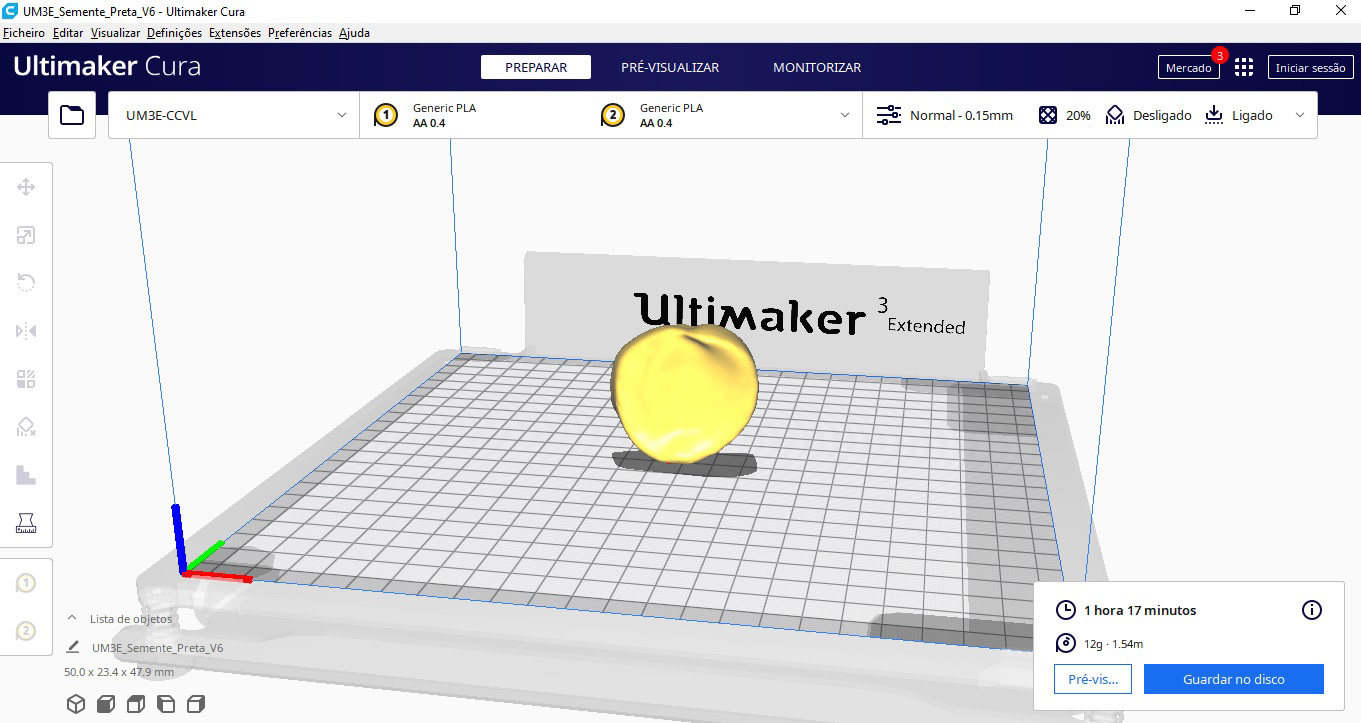Switch to the PRÉ-VISUALIZAR stage tab
This screenshot has width=1361, height=723.
point(670,67)
